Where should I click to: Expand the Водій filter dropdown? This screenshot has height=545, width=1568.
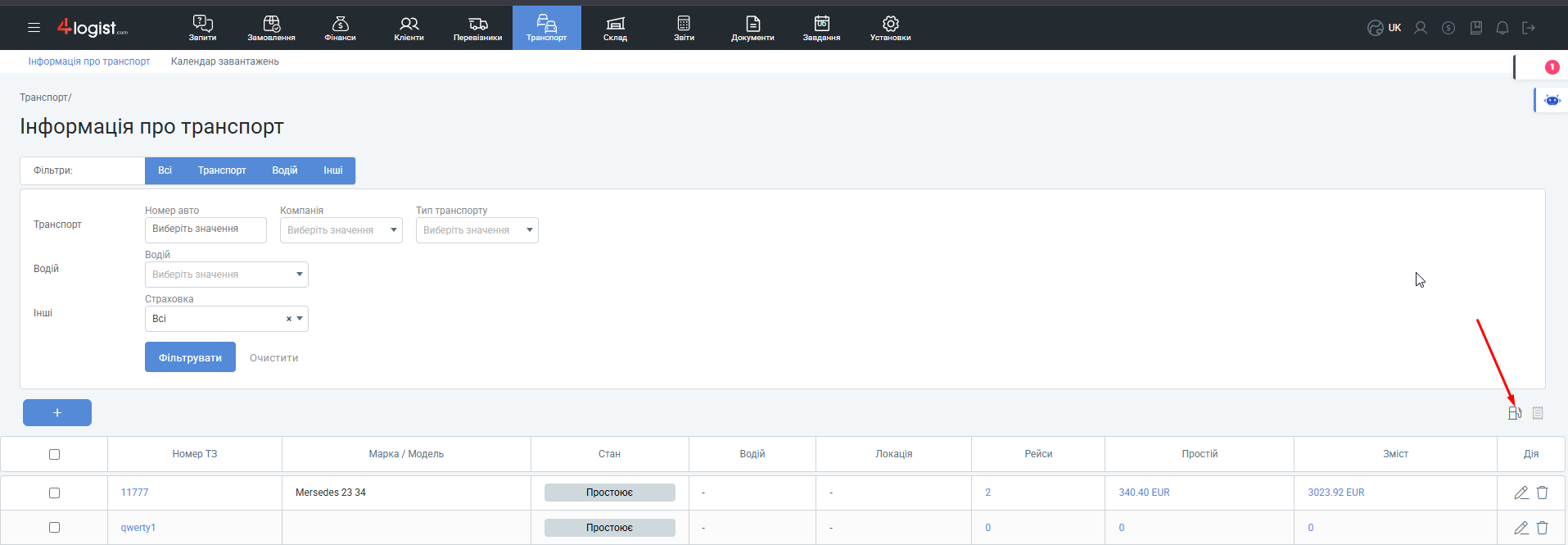click(x=226, y=275)
